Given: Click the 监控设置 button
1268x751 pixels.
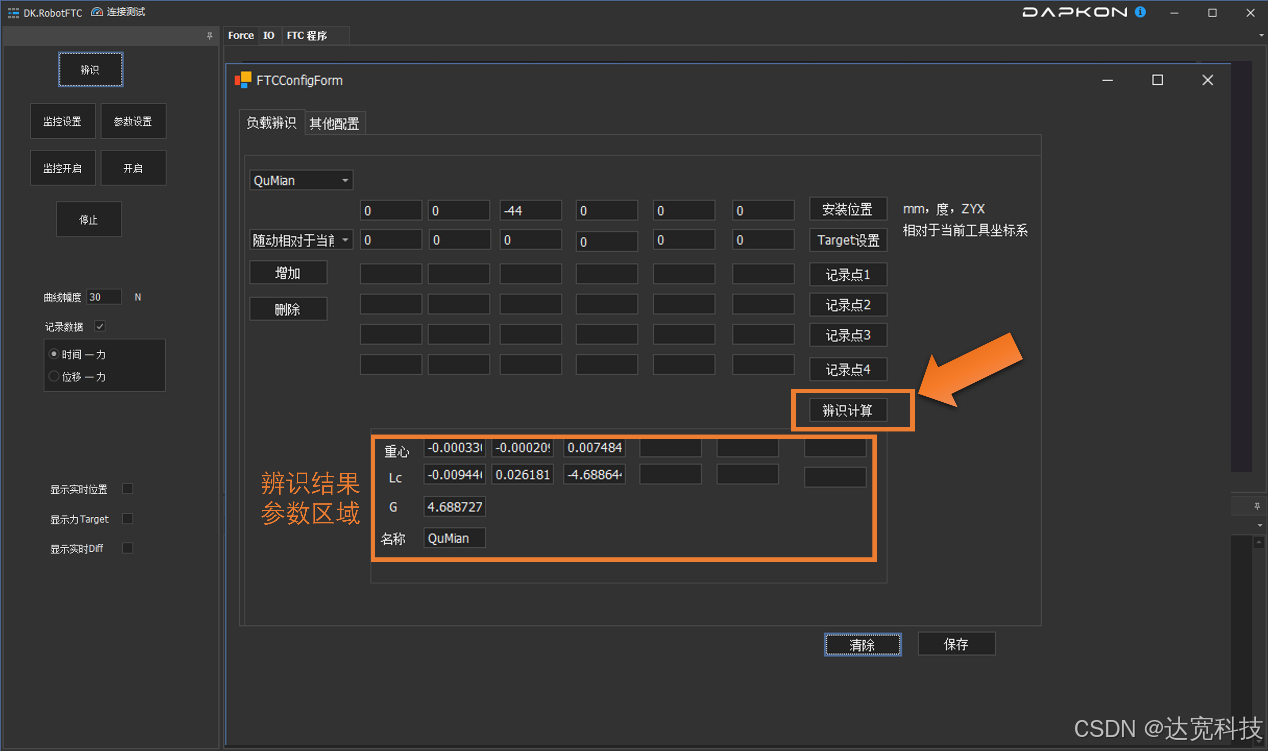Looking at the screenshot, I should point(62,121).
